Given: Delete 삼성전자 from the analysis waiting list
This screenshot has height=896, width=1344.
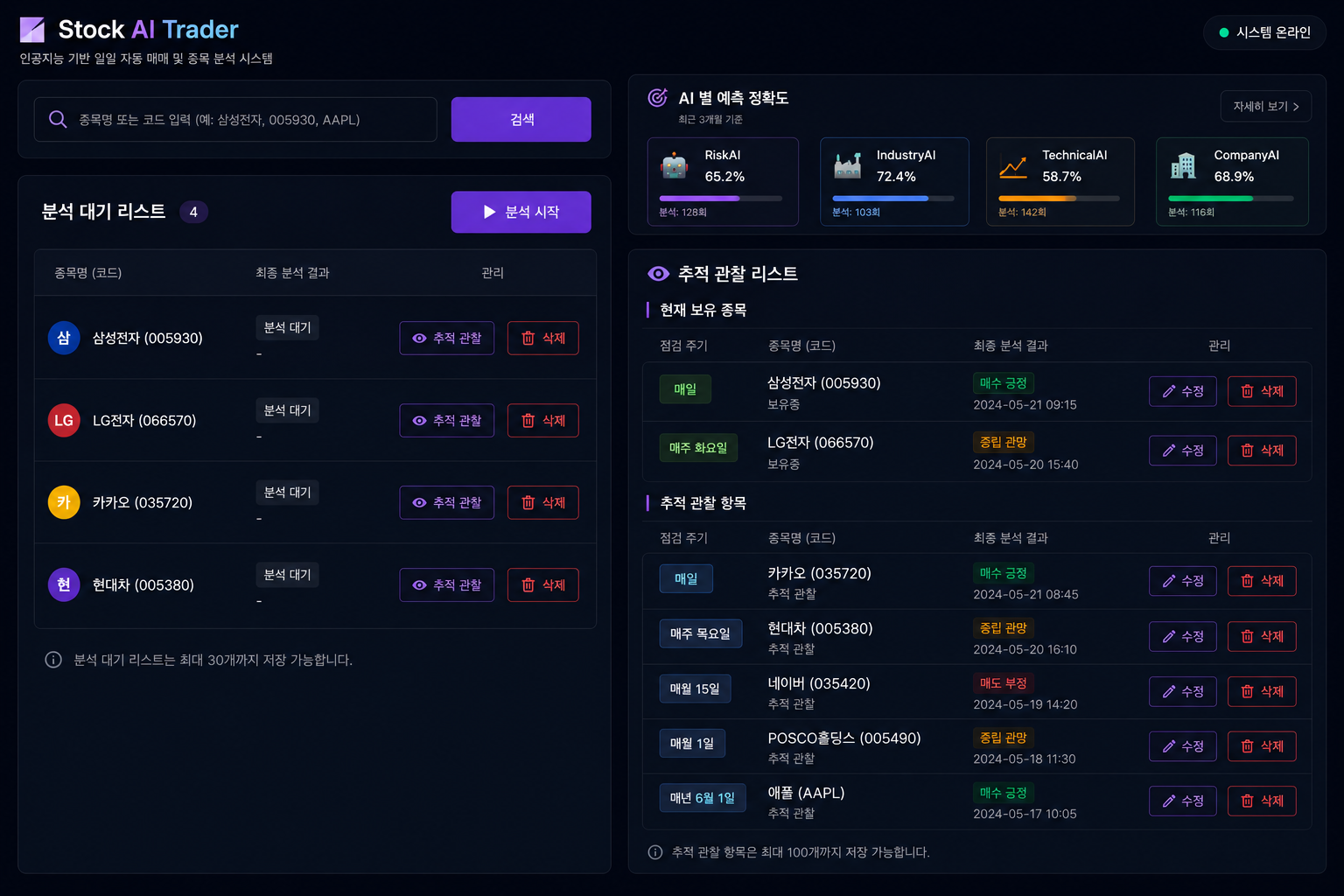Looking at the screenshot, I should (x=543, y=338).
